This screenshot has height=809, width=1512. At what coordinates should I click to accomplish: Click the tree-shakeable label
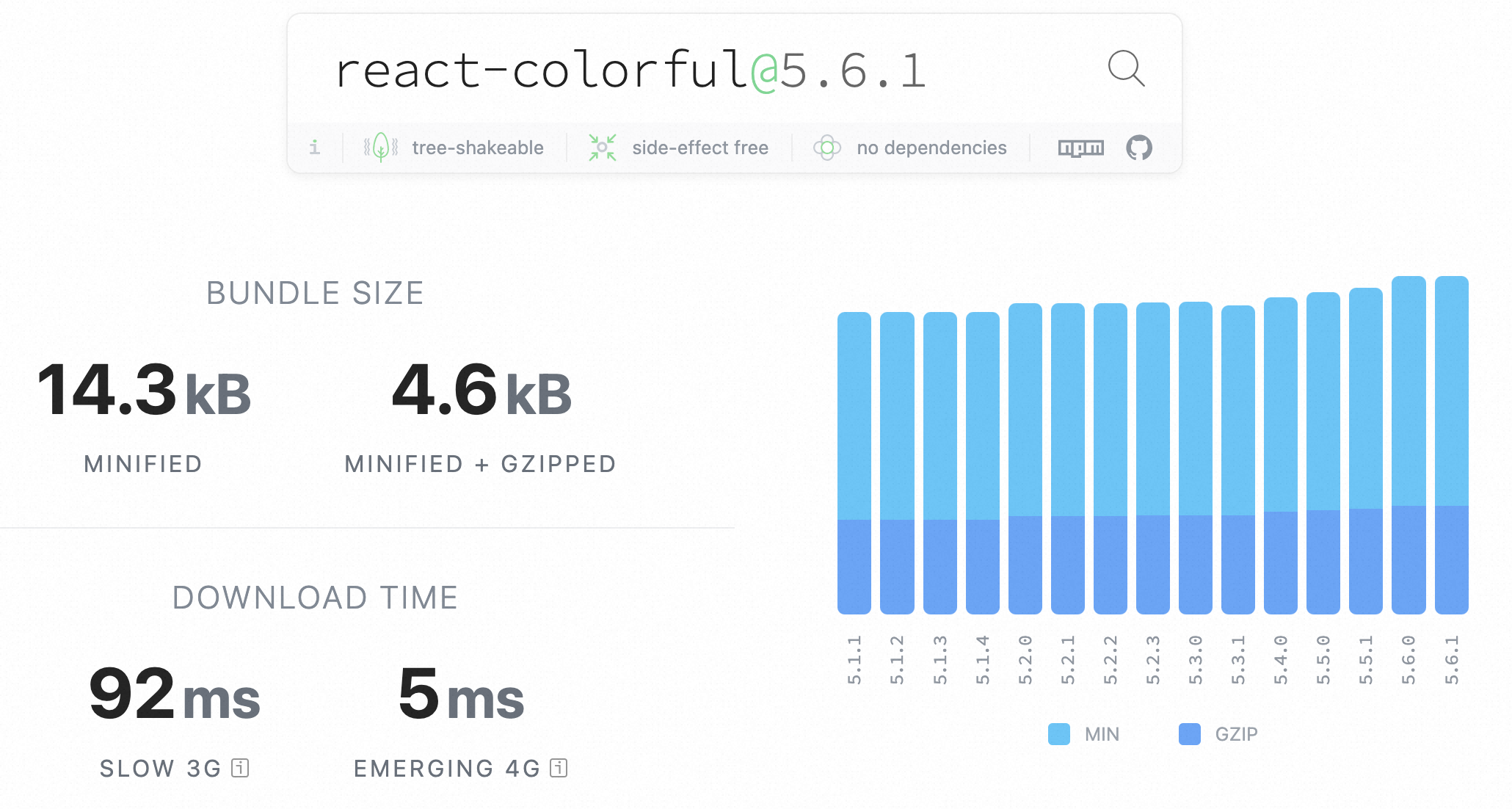point(478,148)
